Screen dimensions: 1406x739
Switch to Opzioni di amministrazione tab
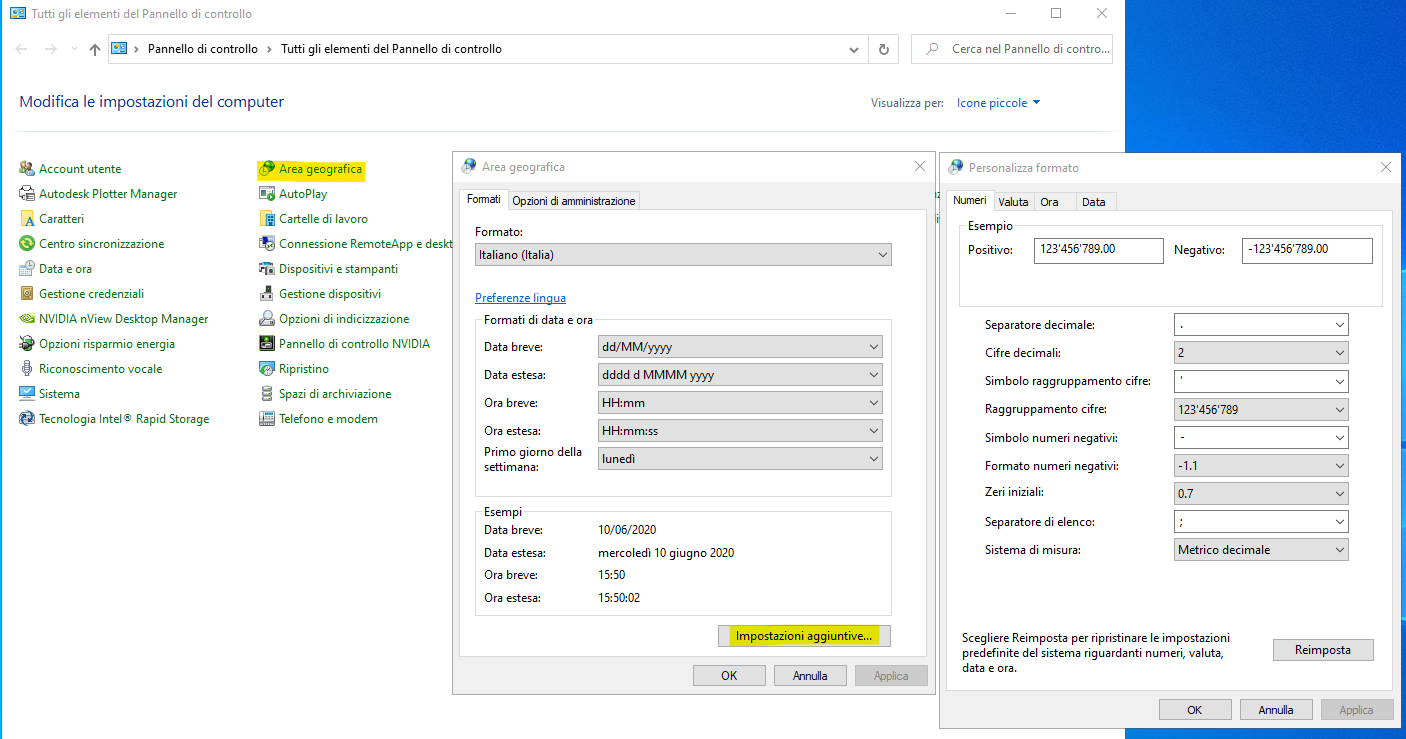573,201
